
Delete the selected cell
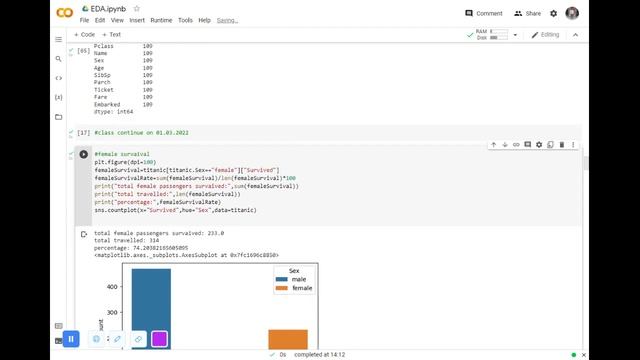[x=562, y=144]
